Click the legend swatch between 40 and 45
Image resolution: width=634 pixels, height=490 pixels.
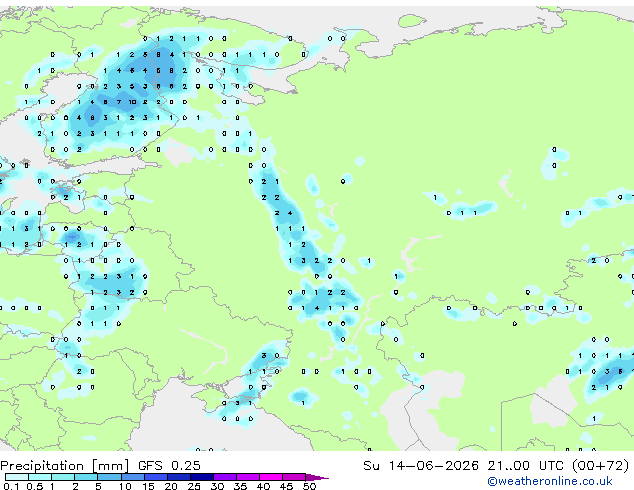point(271,477)
